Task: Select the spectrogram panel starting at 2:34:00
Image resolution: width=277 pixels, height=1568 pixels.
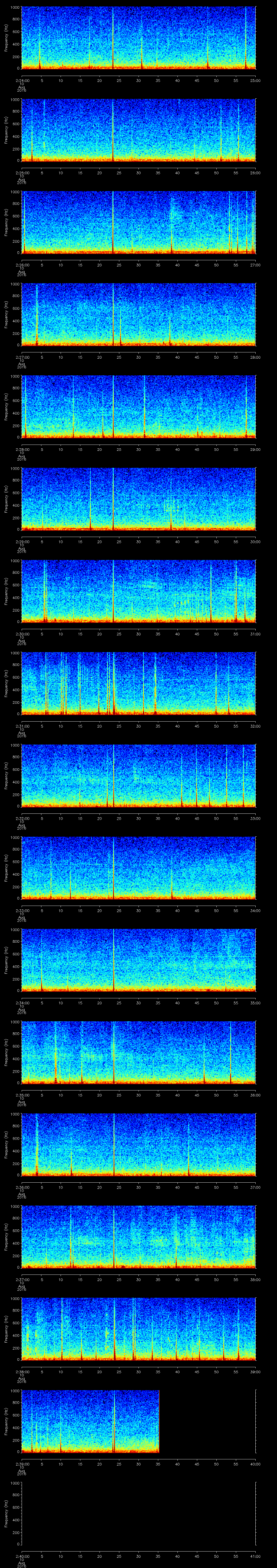Action: pos(138,960)
